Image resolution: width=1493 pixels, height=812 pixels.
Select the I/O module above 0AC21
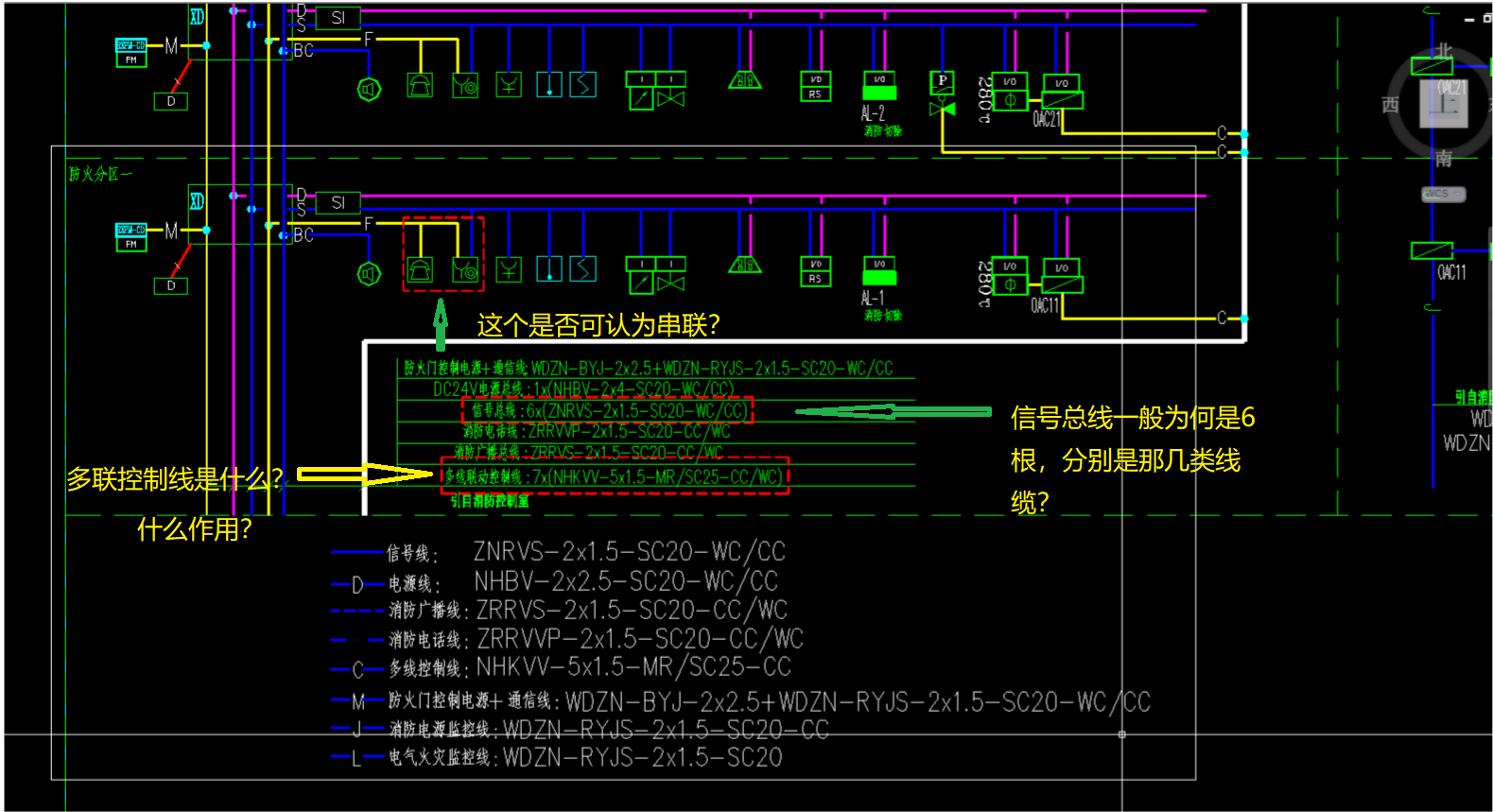pyautogui.click(x=1063, y=92)
